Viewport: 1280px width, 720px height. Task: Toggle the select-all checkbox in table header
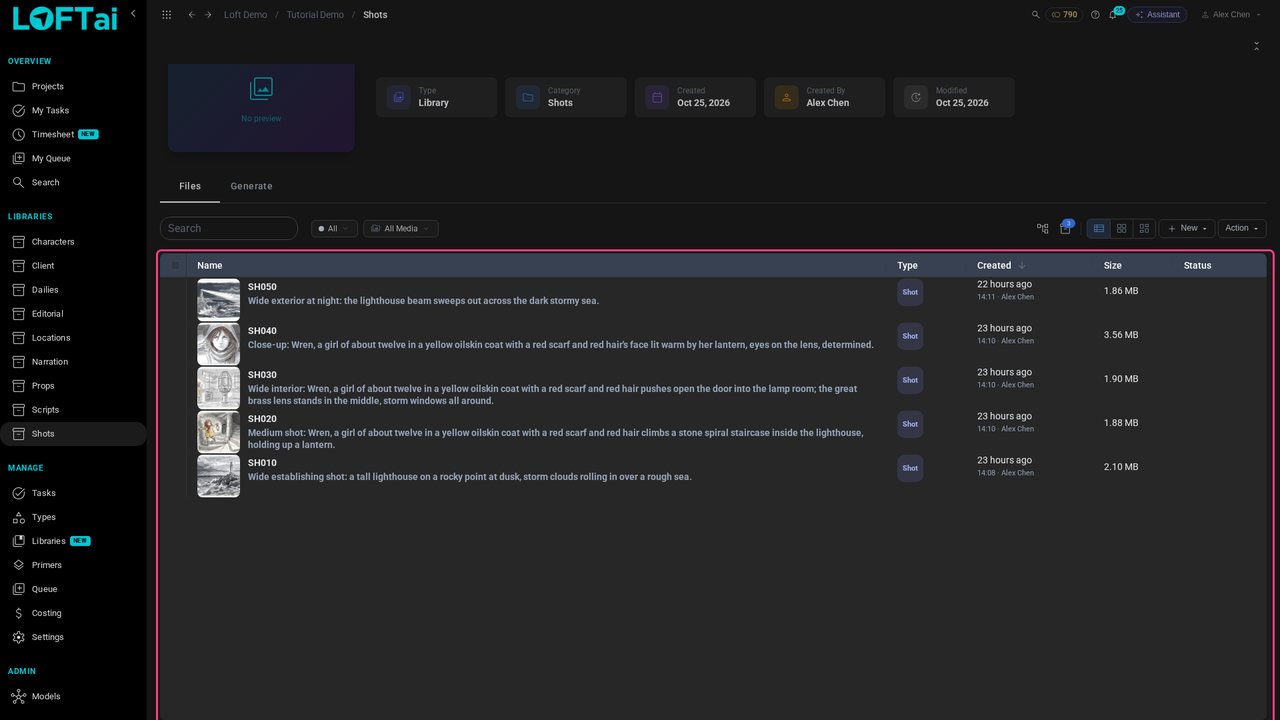[x=175, y=266]
